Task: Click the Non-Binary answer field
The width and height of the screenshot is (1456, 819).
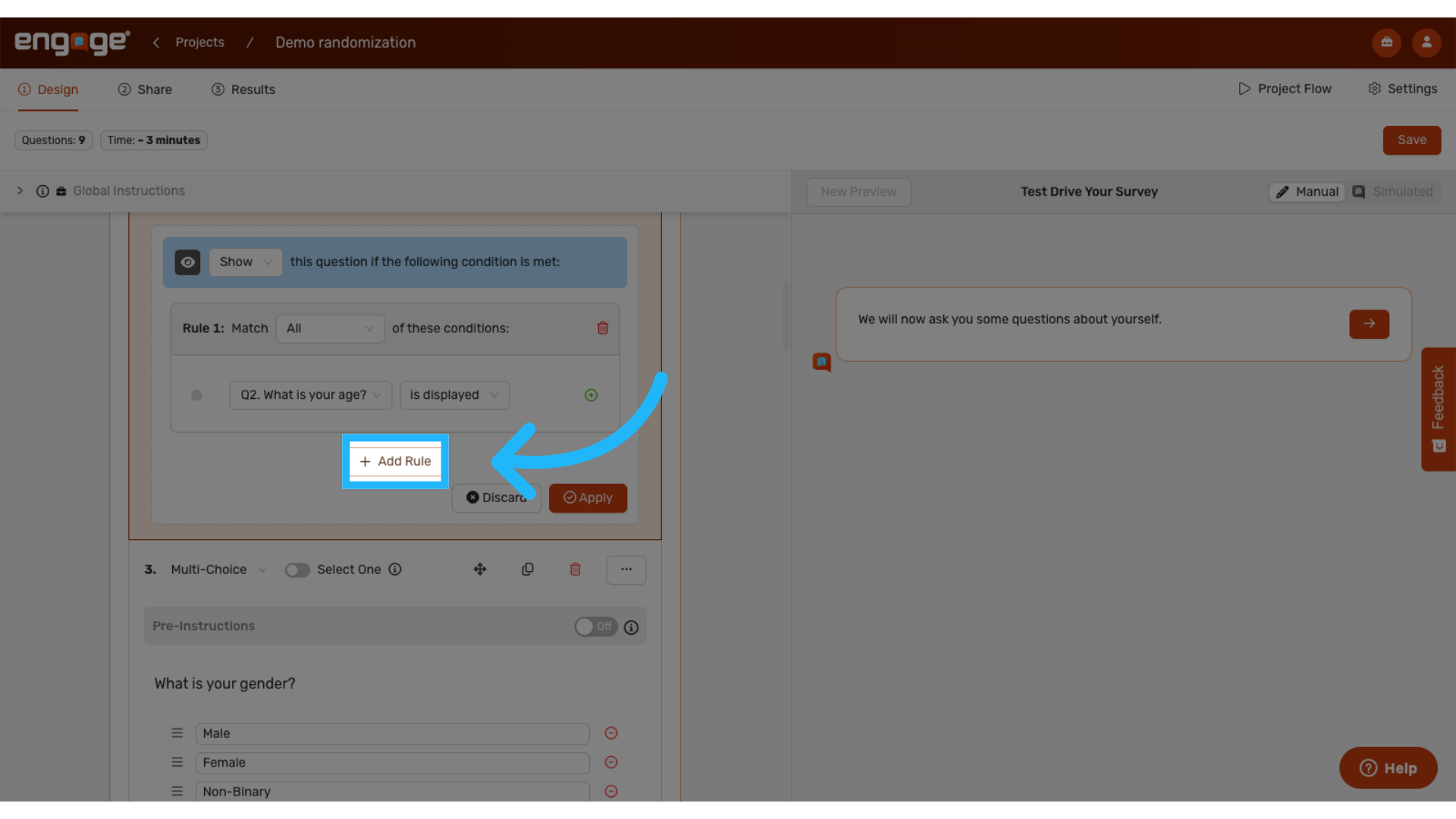Action: pyautogui.click(x=392, y=791)
